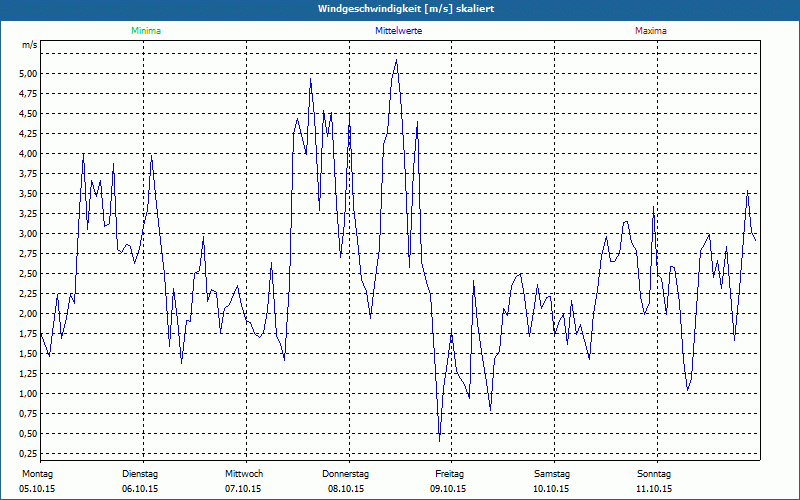
Task: Click the green Minima legend label
Action: pos(146,31)
